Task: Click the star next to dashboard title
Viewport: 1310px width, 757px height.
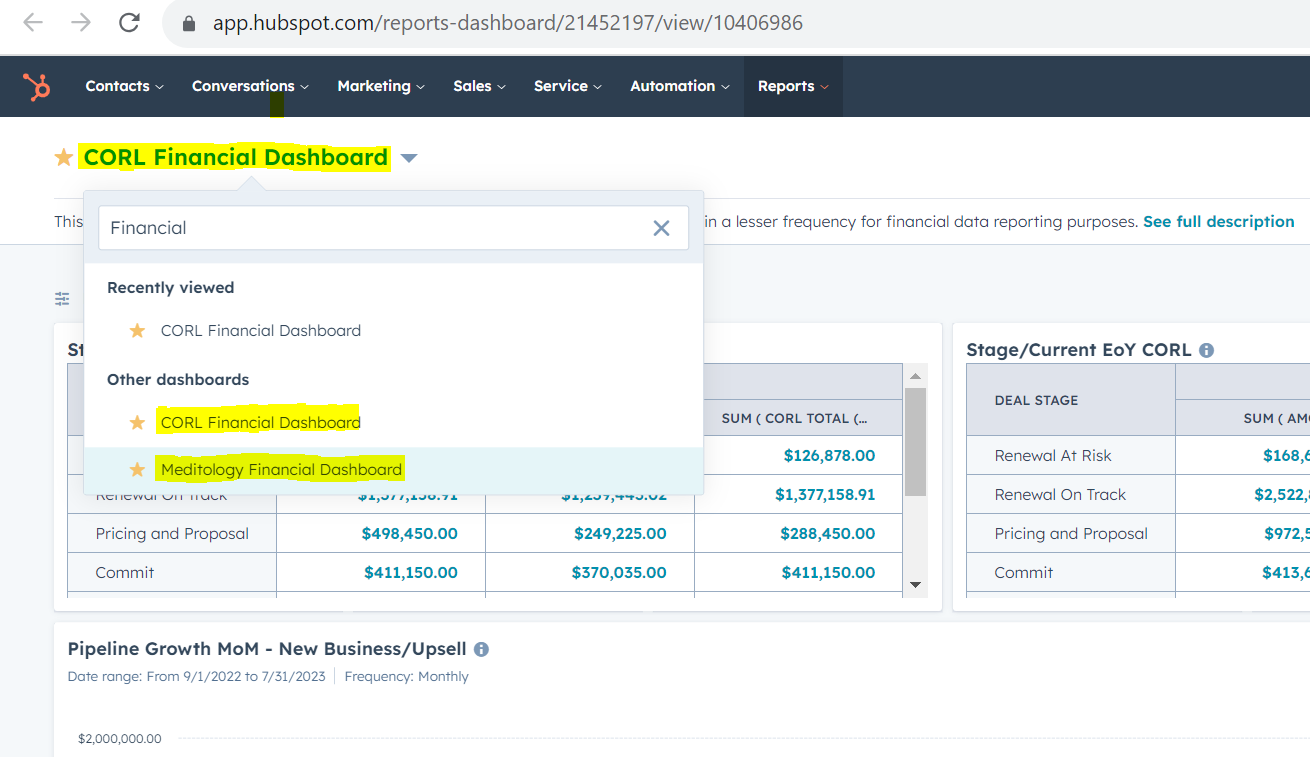Action: (64, 158)
